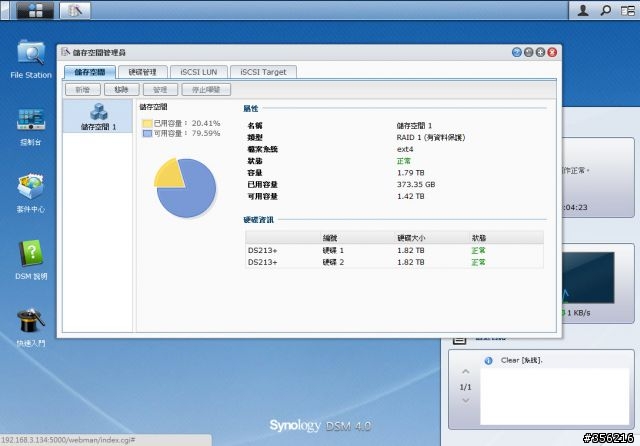The height and width of the screenshot is (446, 640).
Task: Close the Storage Manager window
Action: [552, 52]
